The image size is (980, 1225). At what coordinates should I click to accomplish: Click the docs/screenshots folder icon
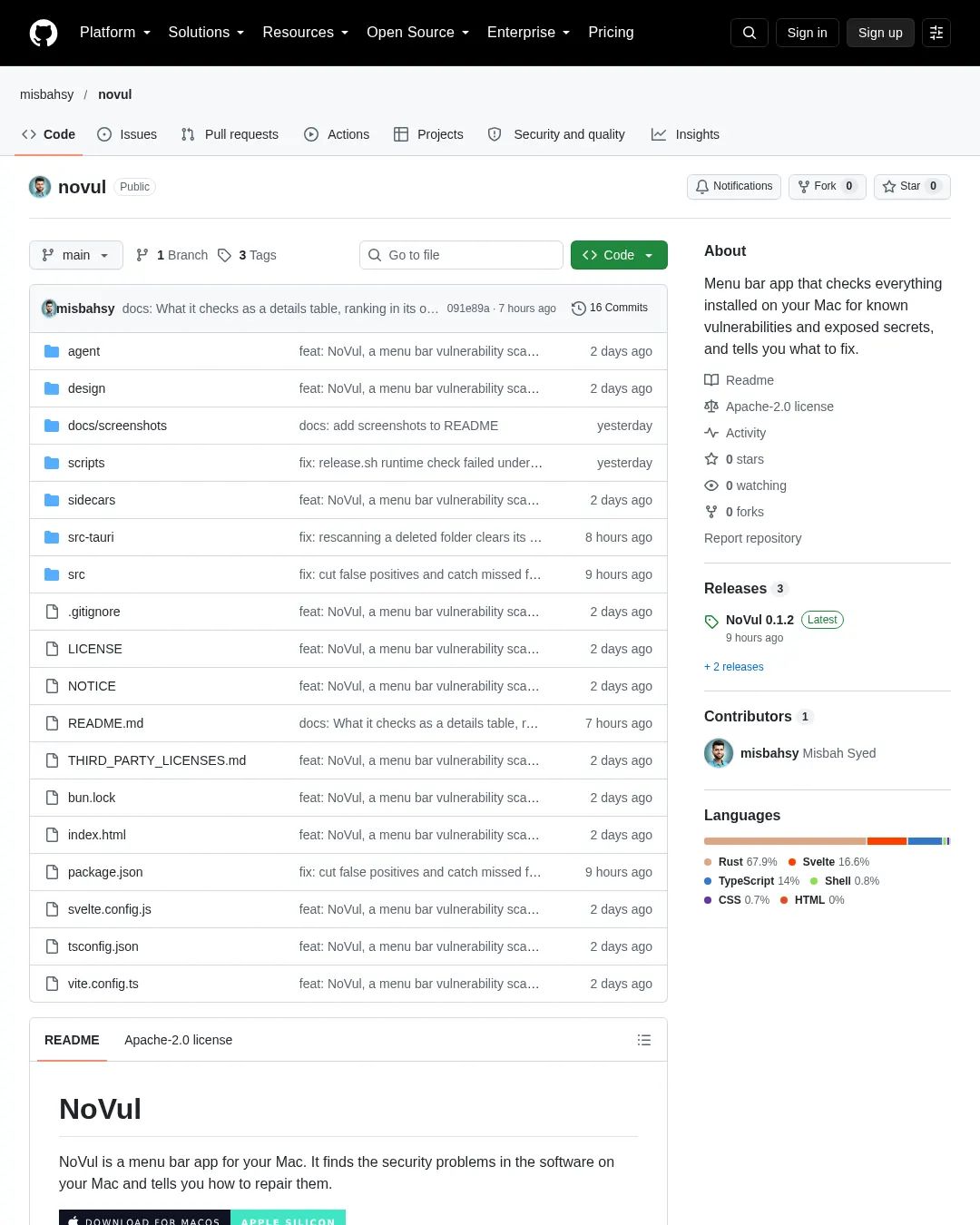(x=52, y=426)
